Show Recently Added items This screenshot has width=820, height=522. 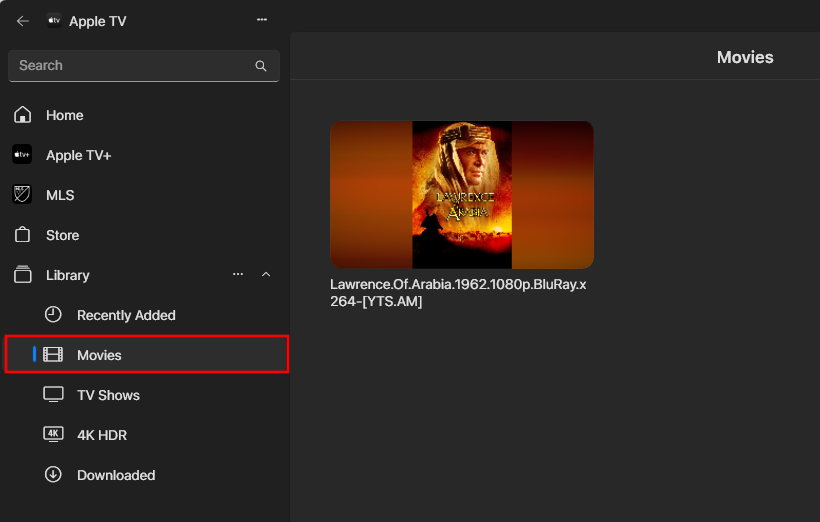click(x=125, y=315)
